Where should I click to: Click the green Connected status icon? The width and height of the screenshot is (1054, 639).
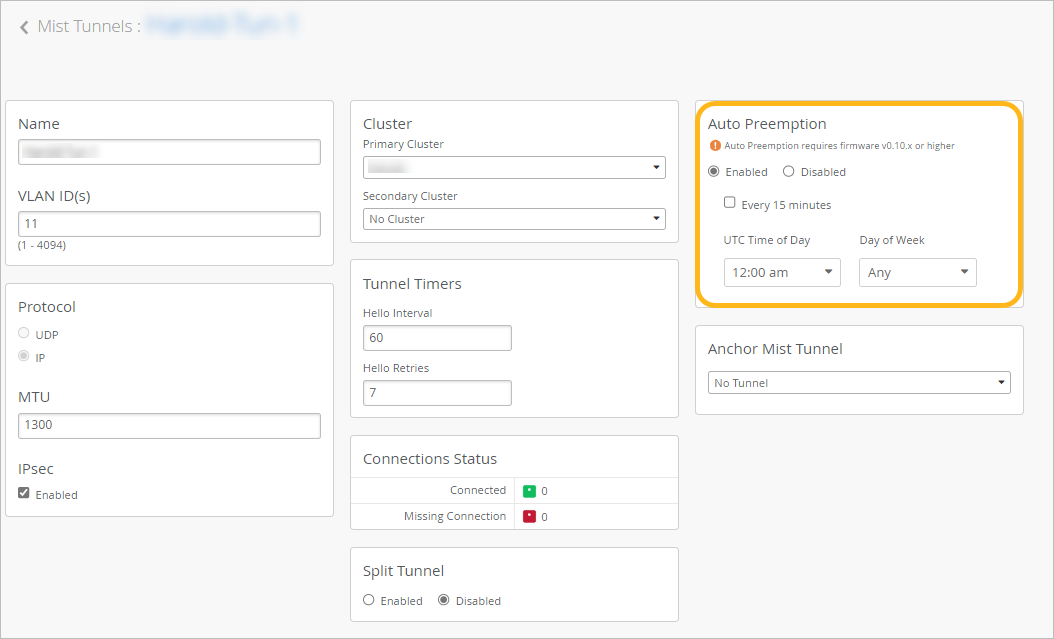pos(530,491)
